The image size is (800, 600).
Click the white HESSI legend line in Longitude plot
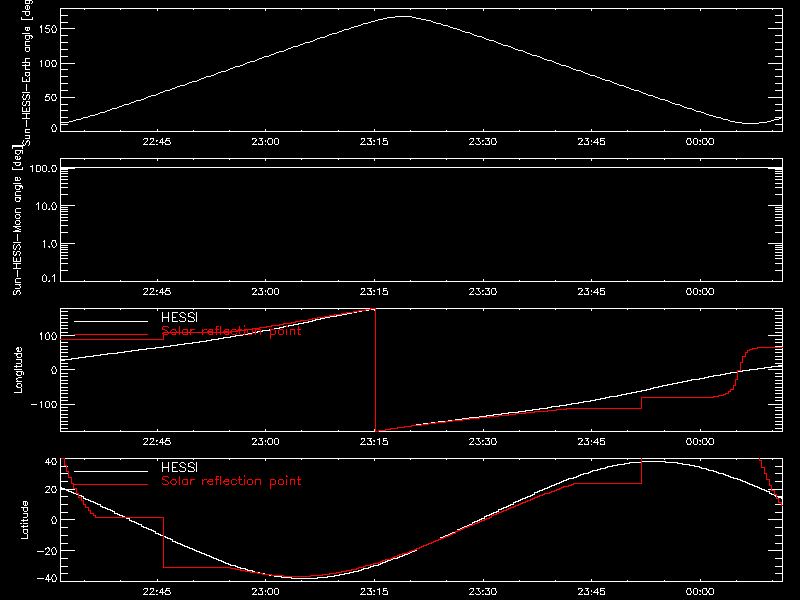pos(111,321)
